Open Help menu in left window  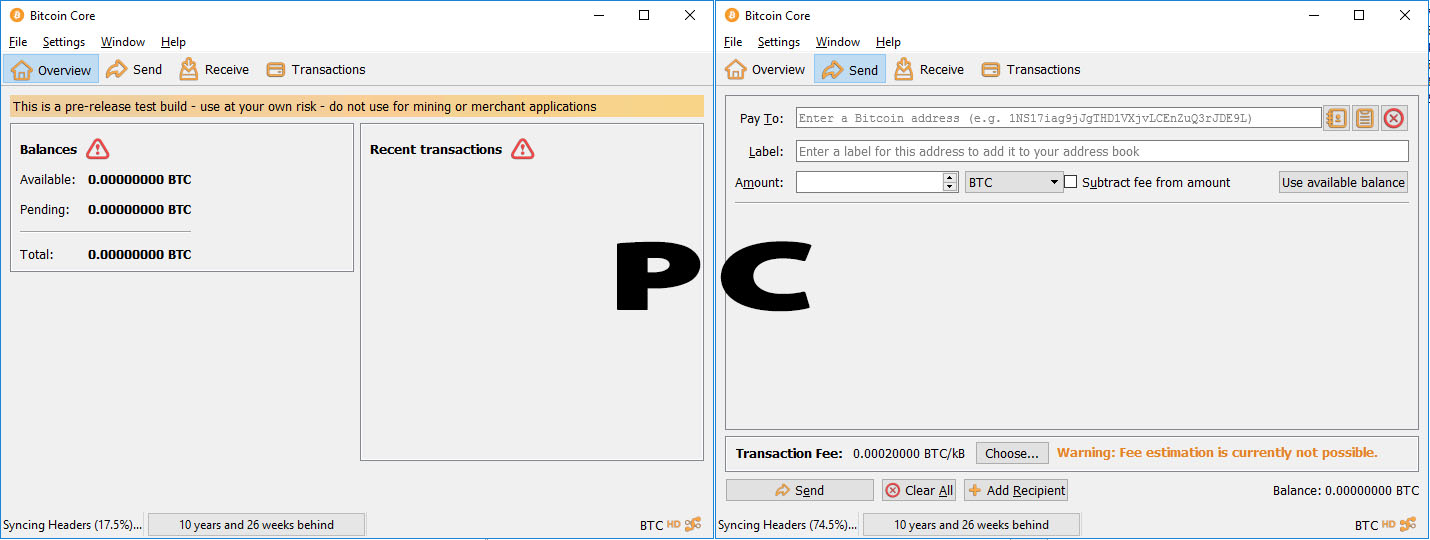pos(173,42)
